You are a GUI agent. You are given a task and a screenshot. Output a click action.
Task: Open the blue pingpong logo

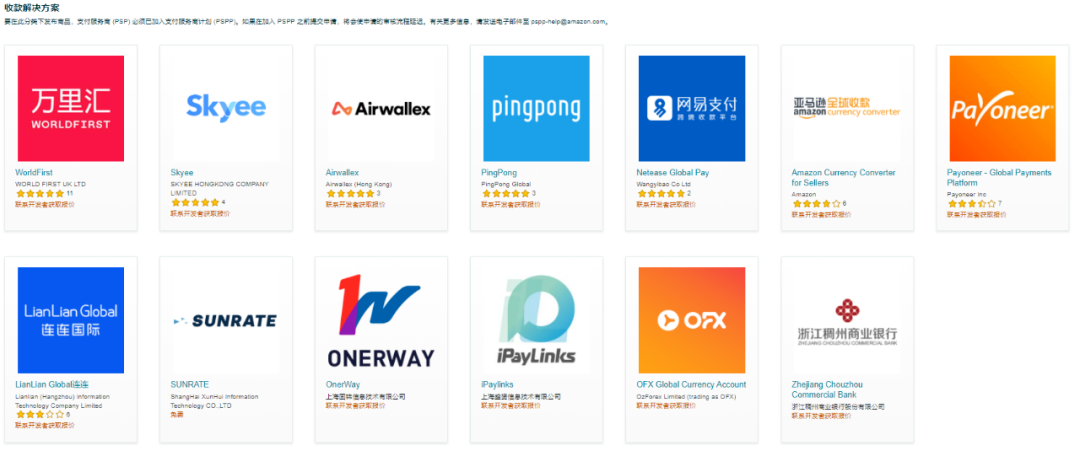tap(537, 109)
